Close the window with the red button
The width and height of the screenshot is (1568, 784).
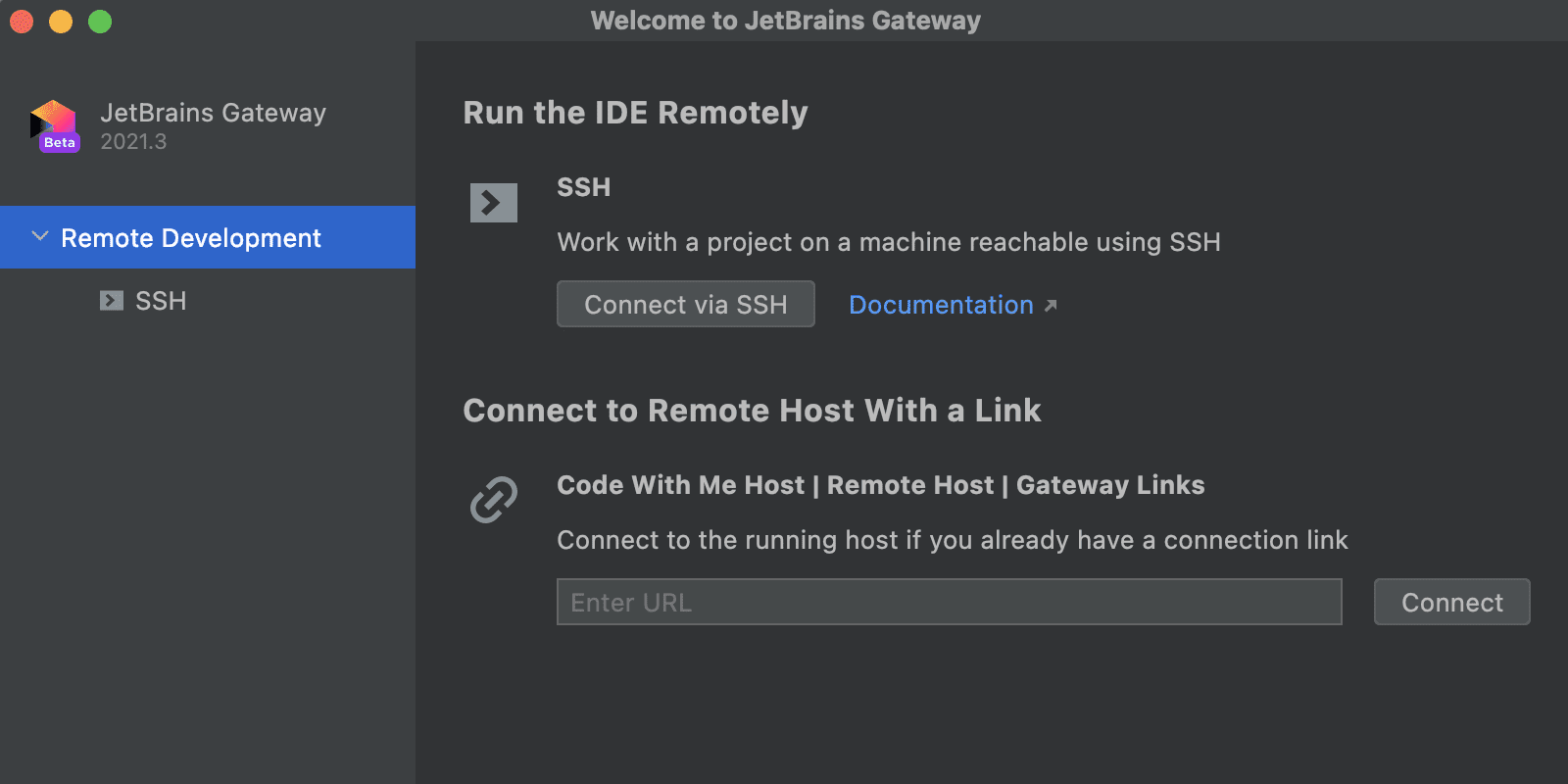(x=22, y=21)
